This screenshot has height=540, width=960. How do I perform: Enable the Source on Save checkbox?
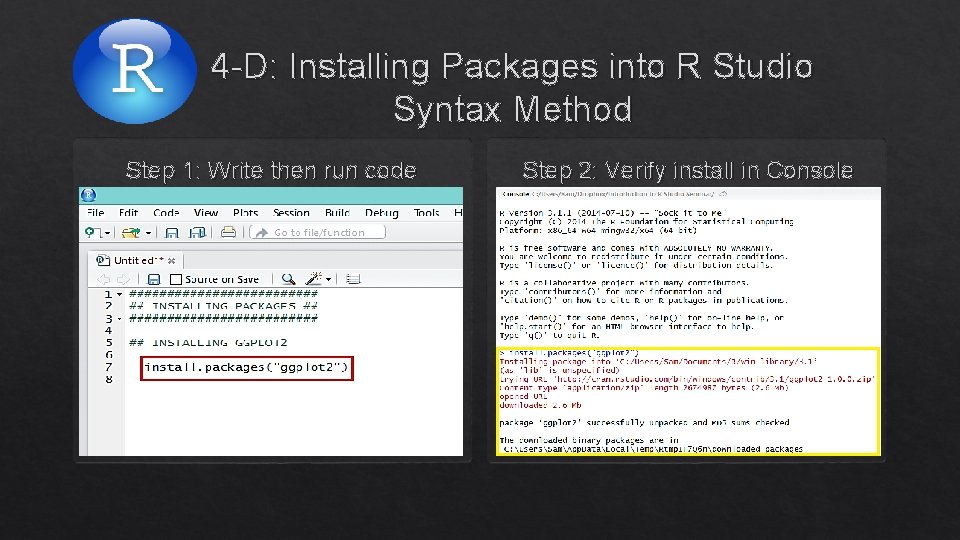pyautogui.click(x=176, y=279)
